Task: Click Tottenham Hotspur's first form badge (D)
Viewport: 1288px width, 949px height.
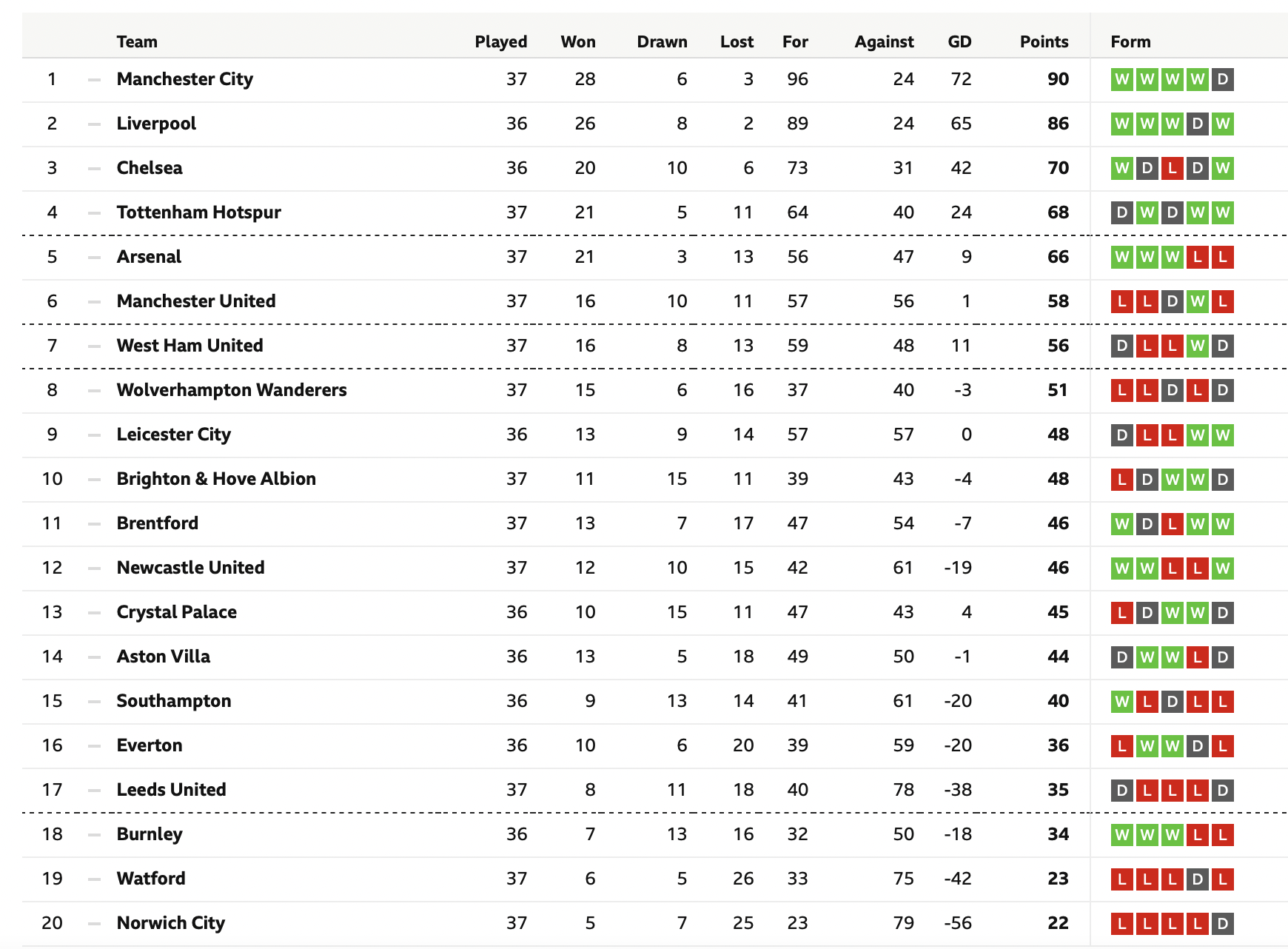Action: [1122, 212]
